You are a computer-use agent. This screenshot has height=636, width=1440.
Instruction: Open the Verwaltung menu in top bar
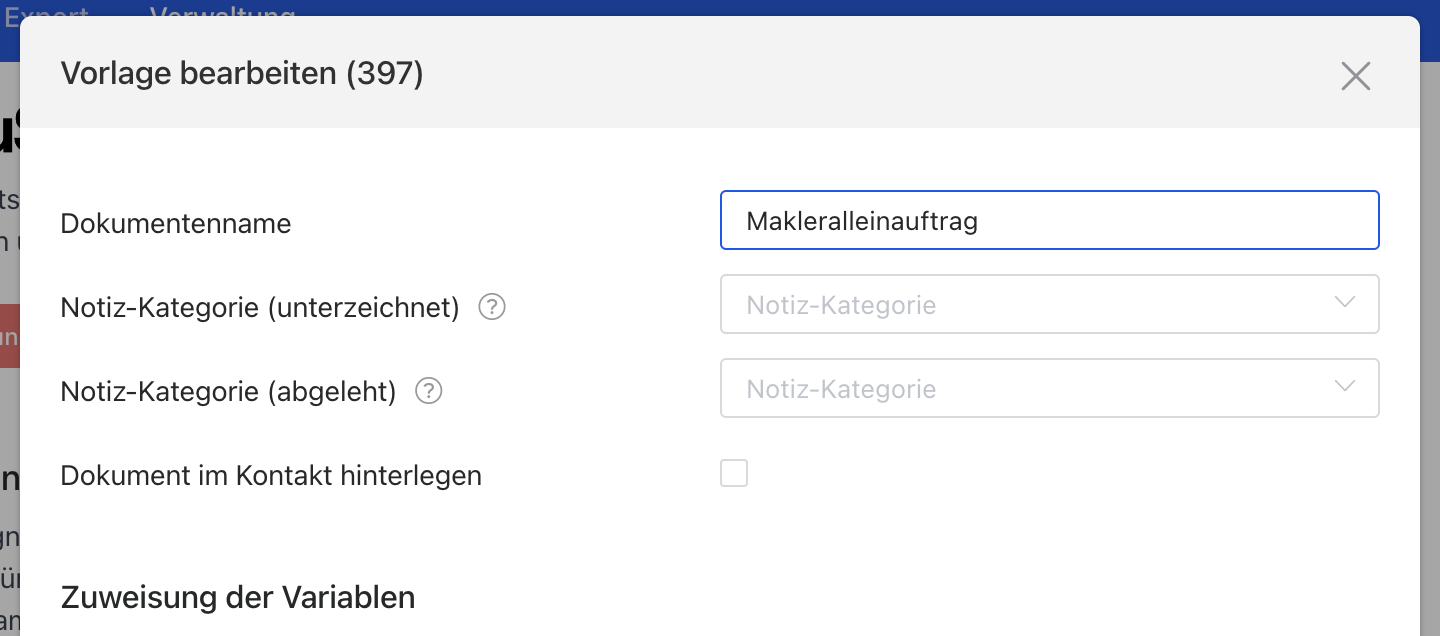[222, 14]
